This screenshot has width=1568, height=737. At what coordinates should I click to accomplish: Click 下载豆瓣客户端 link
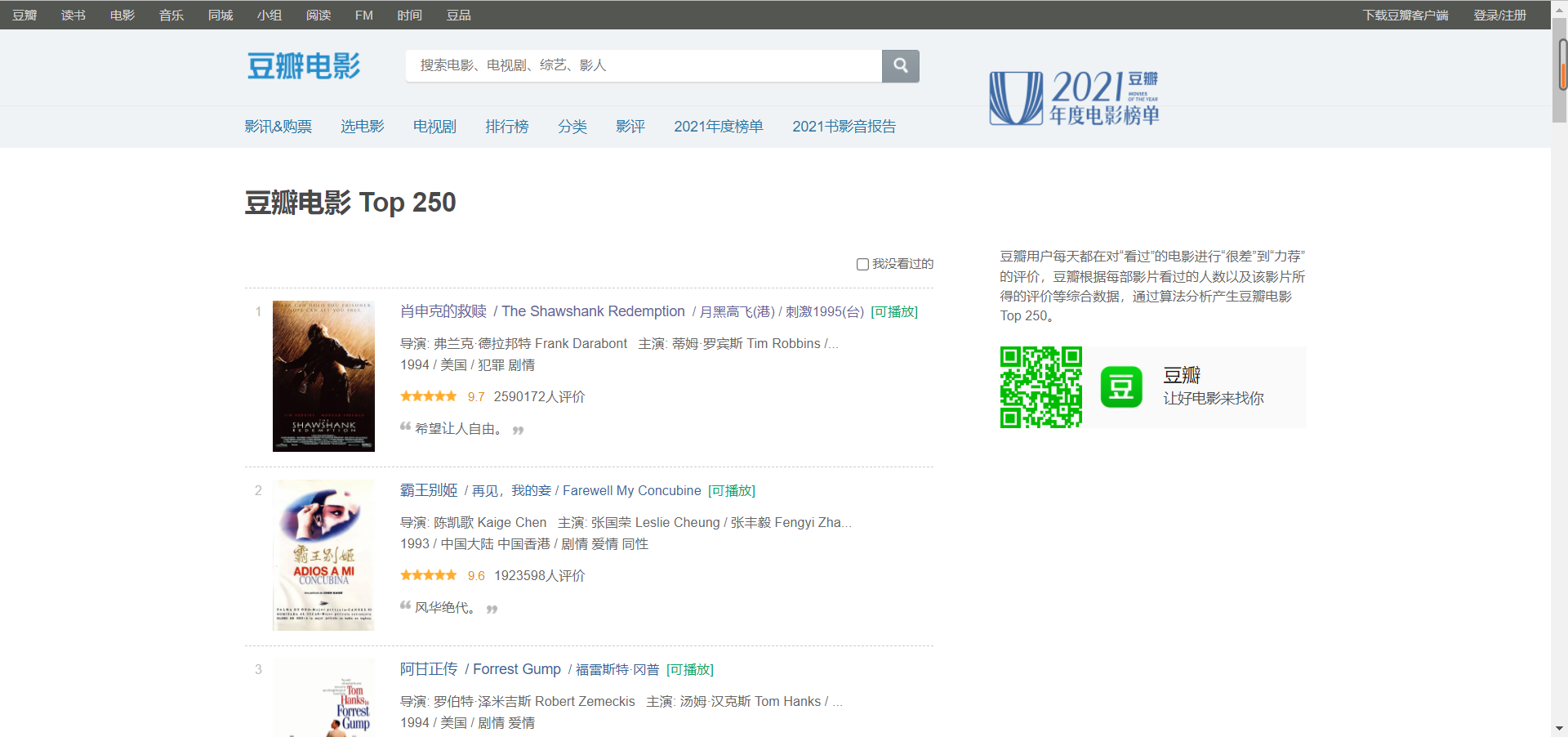click(1405, 16)
